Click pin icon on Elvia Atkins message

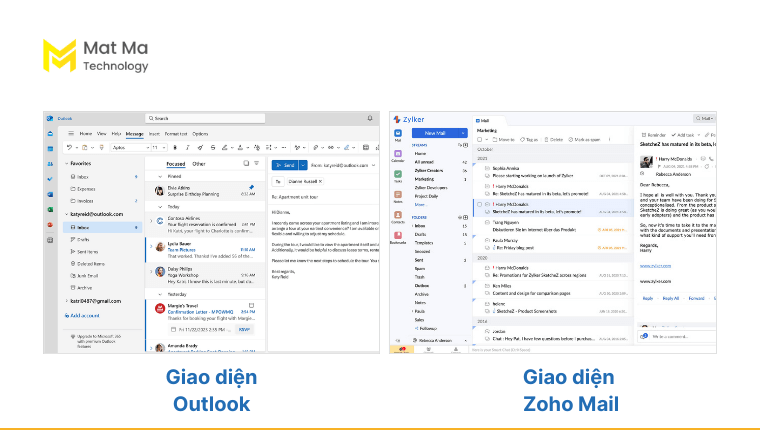point(251,187)
